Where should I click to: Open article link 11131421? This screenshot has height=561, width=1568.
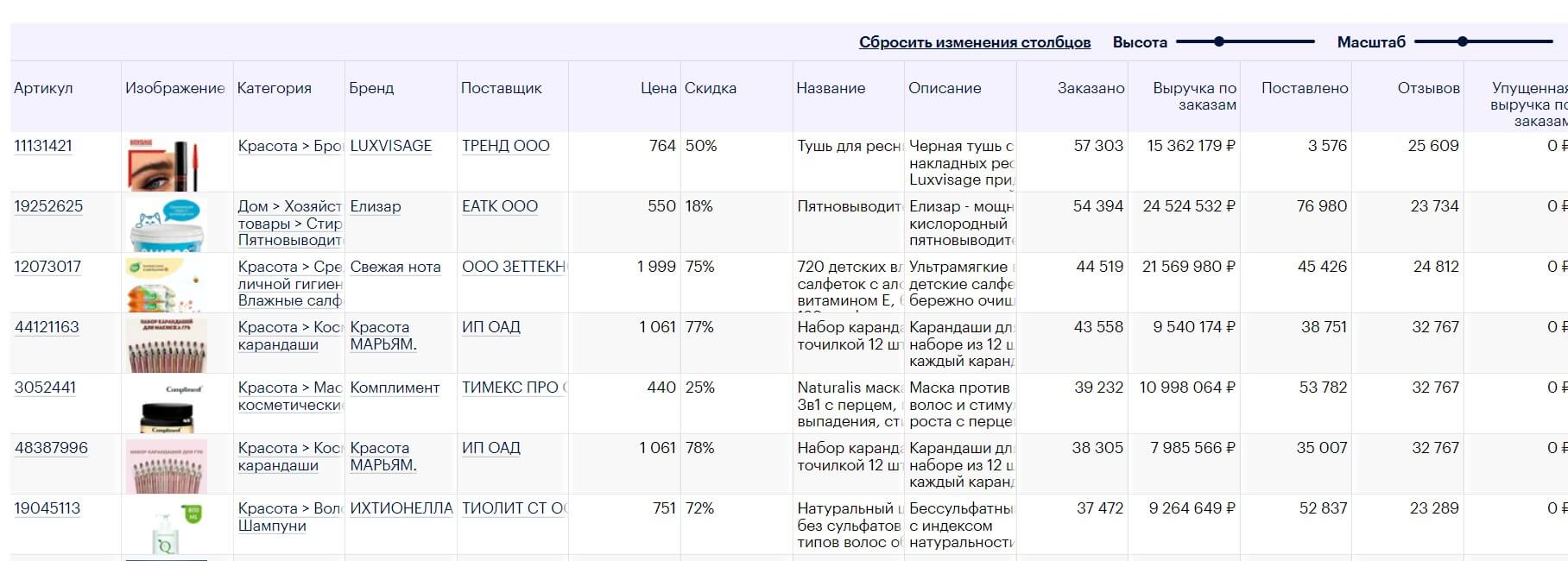point(43,146)
